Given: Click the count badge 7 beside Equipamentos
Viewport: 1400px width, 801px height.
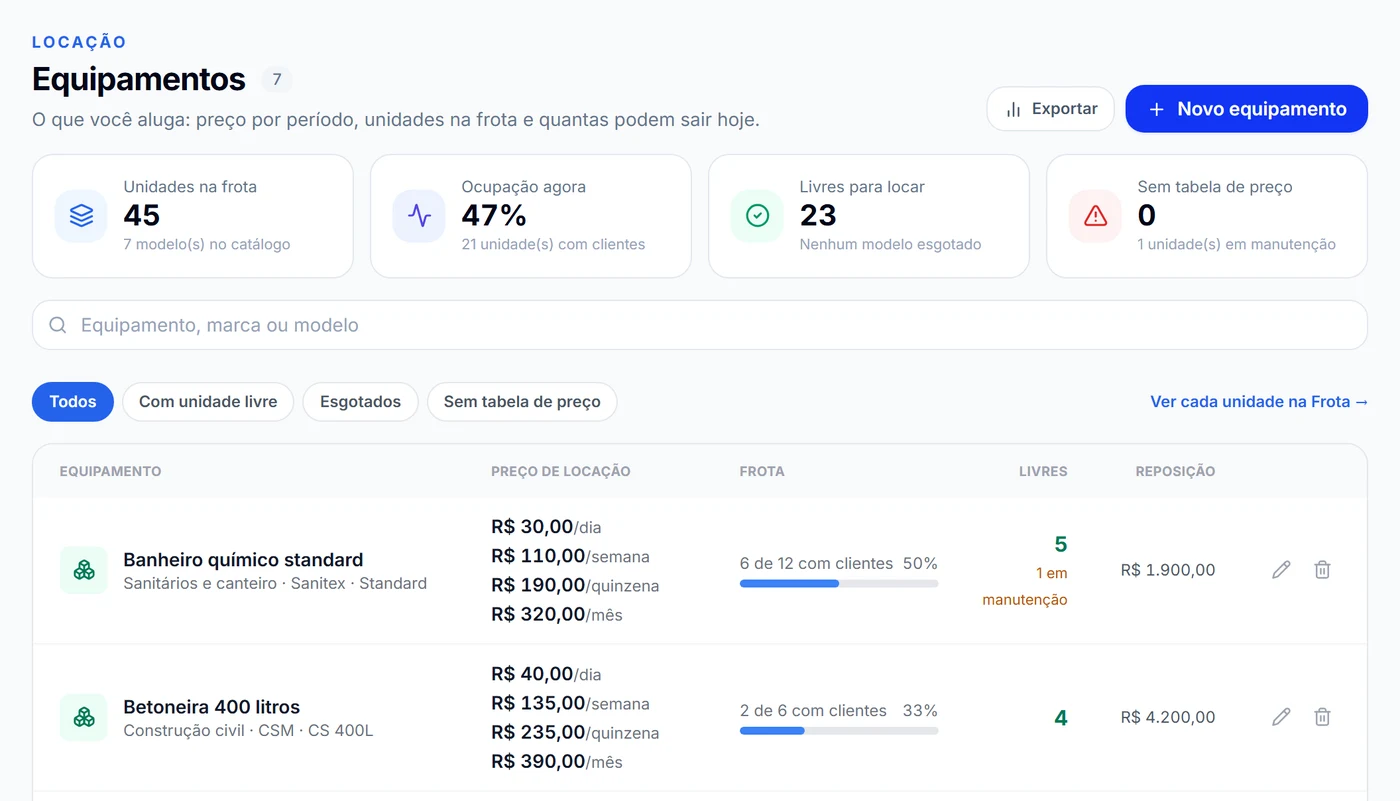Looking at the screenshot, I should [277, 79].
